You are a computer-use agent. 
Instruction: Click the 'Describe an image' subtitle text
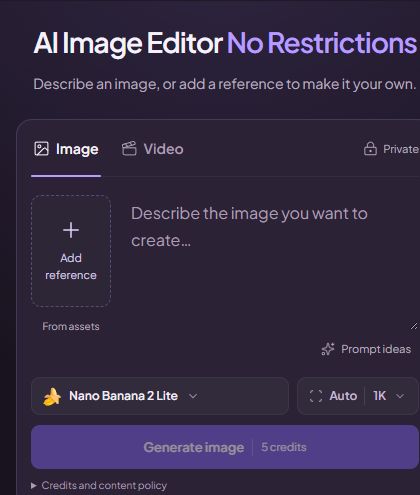click(225, 84)
